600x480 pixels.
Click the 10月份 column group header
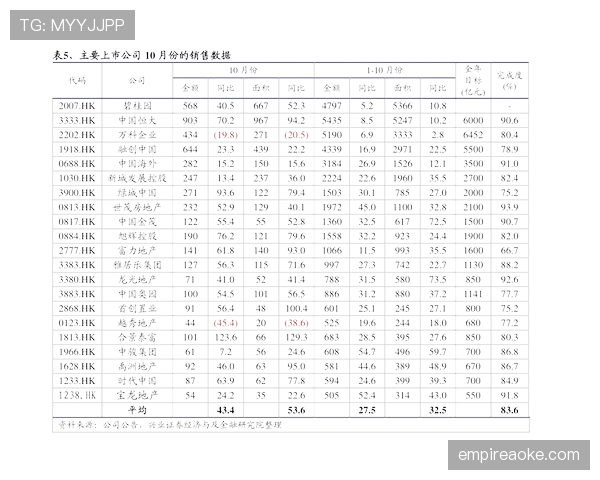243,70
